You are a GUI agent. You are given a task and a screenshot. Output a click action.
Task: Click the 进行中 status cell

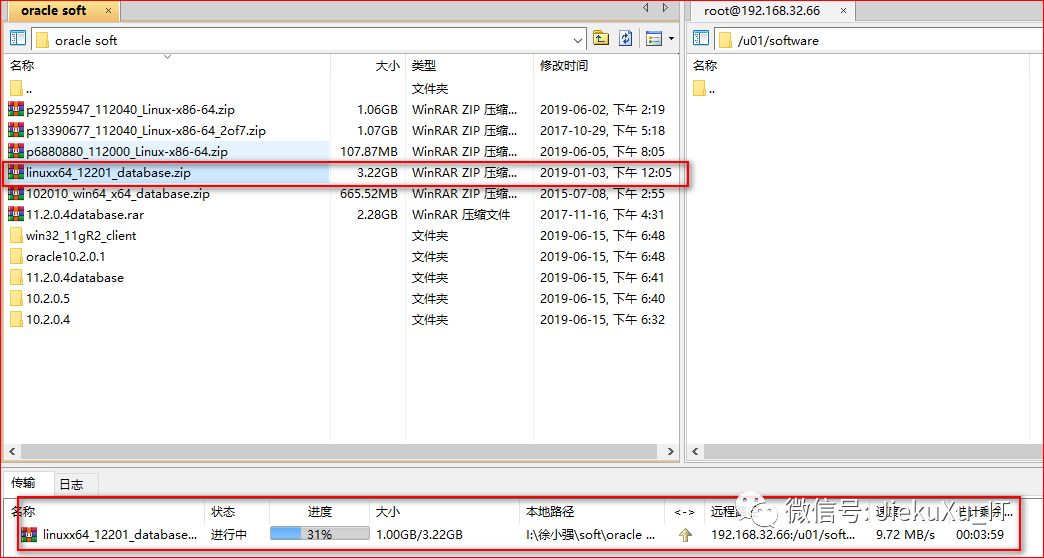(228, 534)
